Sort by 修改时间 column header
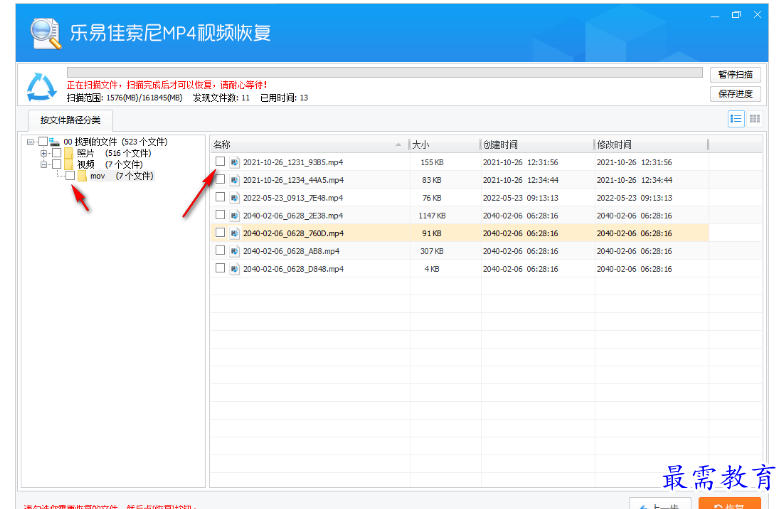This screenshot has width=784, height=509. point(652,144)
